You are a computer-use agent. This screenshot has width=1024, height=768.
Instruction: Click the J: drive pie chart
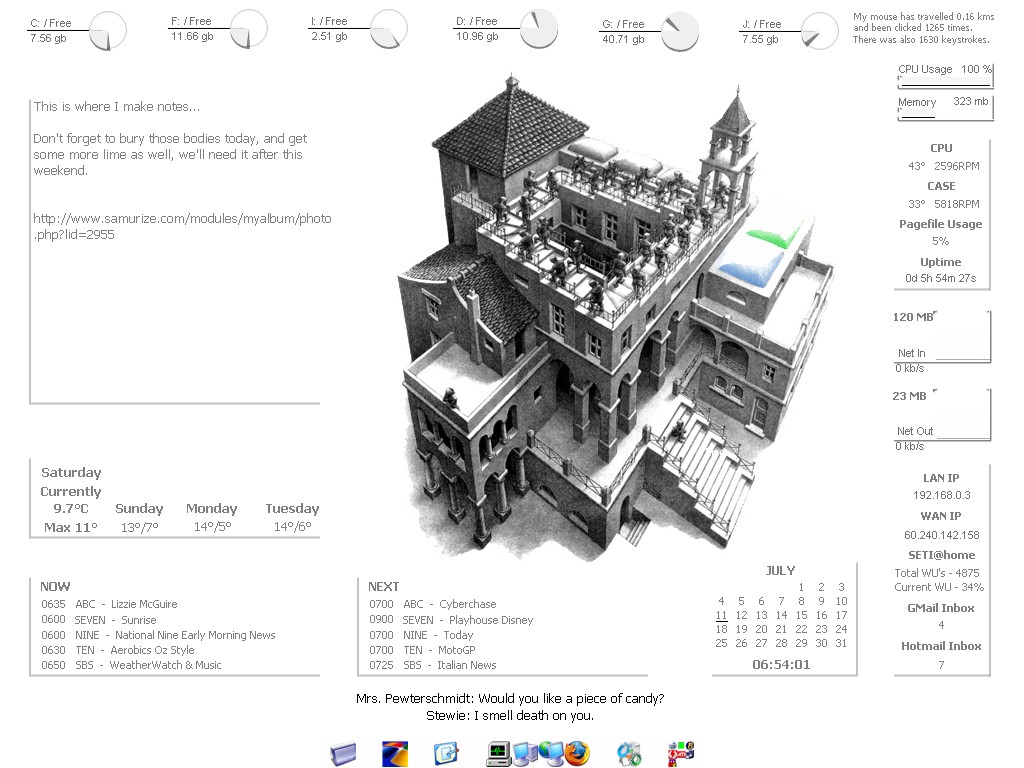pyautogui.click(x=820, y=31)
